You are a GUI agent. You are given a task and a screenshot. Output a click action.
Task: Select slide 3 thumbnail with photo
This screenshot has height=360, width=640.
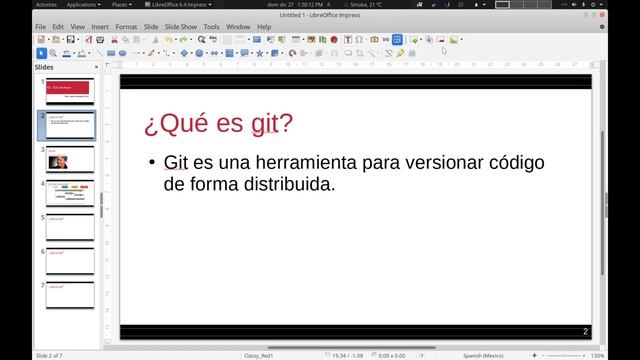(x=70, y=159)
